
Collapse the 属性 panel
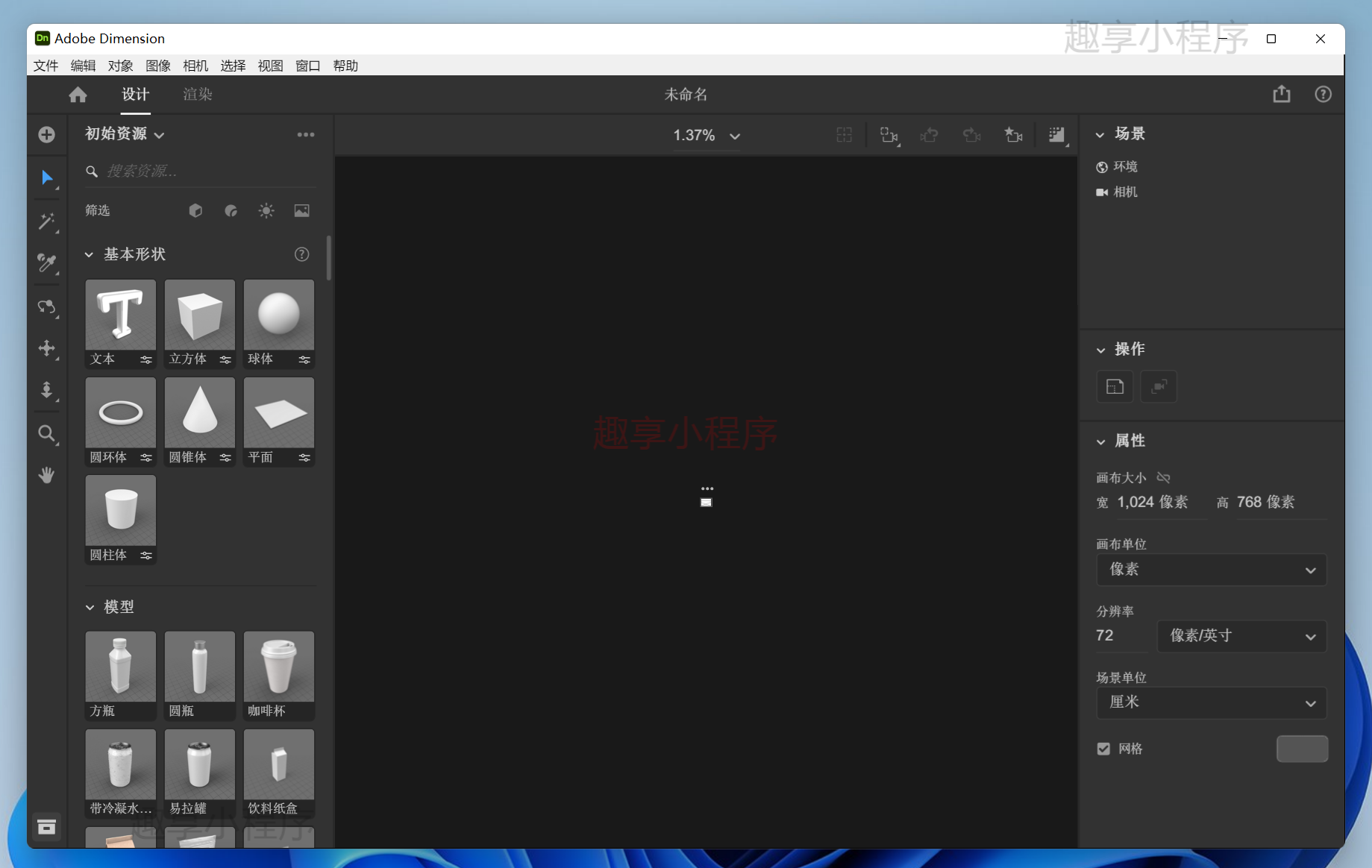pos(1100,442)
